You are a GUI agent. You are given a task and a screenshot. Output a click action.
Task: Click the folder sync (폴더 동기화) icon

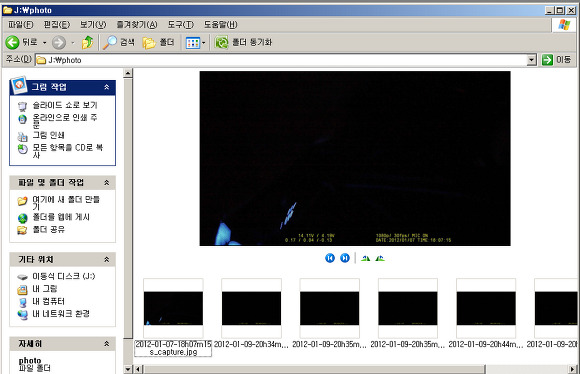(x=222, y=43)
